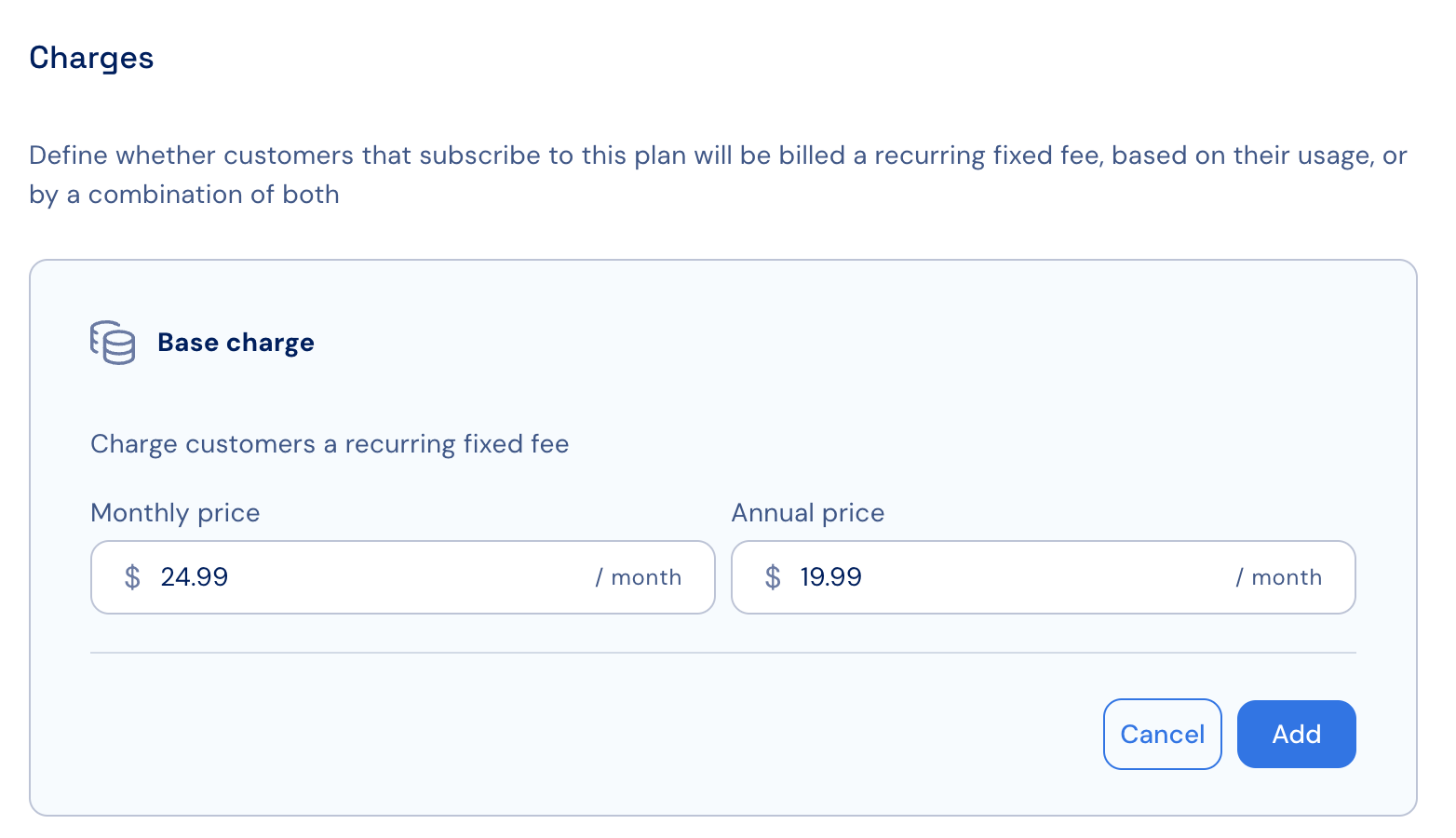Viewport: 1456px width, 838px height.
Task: Click 'Charge customers a recurring fixed fee' text
Action: [330, 444]
